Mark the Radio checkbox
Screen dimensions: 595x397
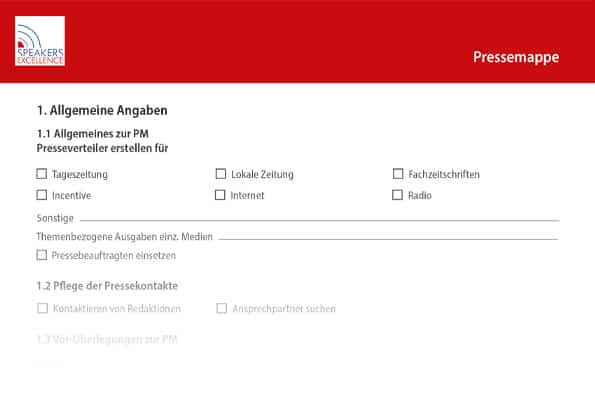pyautogui.click(x=397, y=195)
